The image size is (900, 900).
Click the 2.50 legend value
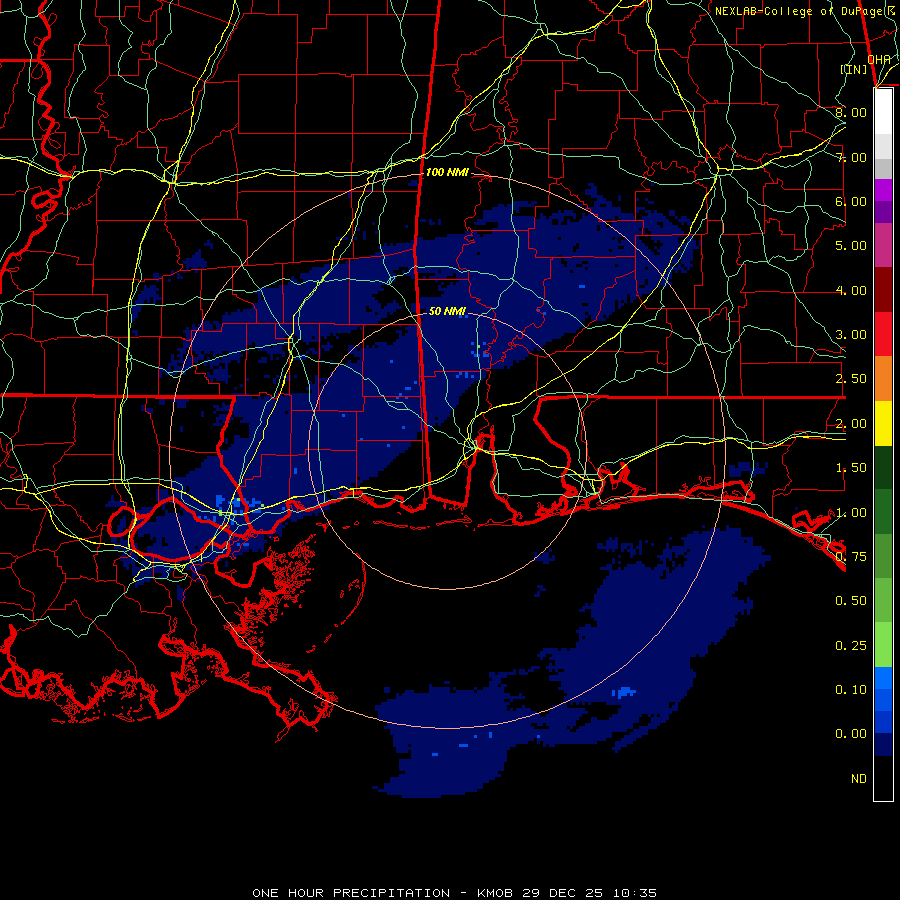(851, 379)
